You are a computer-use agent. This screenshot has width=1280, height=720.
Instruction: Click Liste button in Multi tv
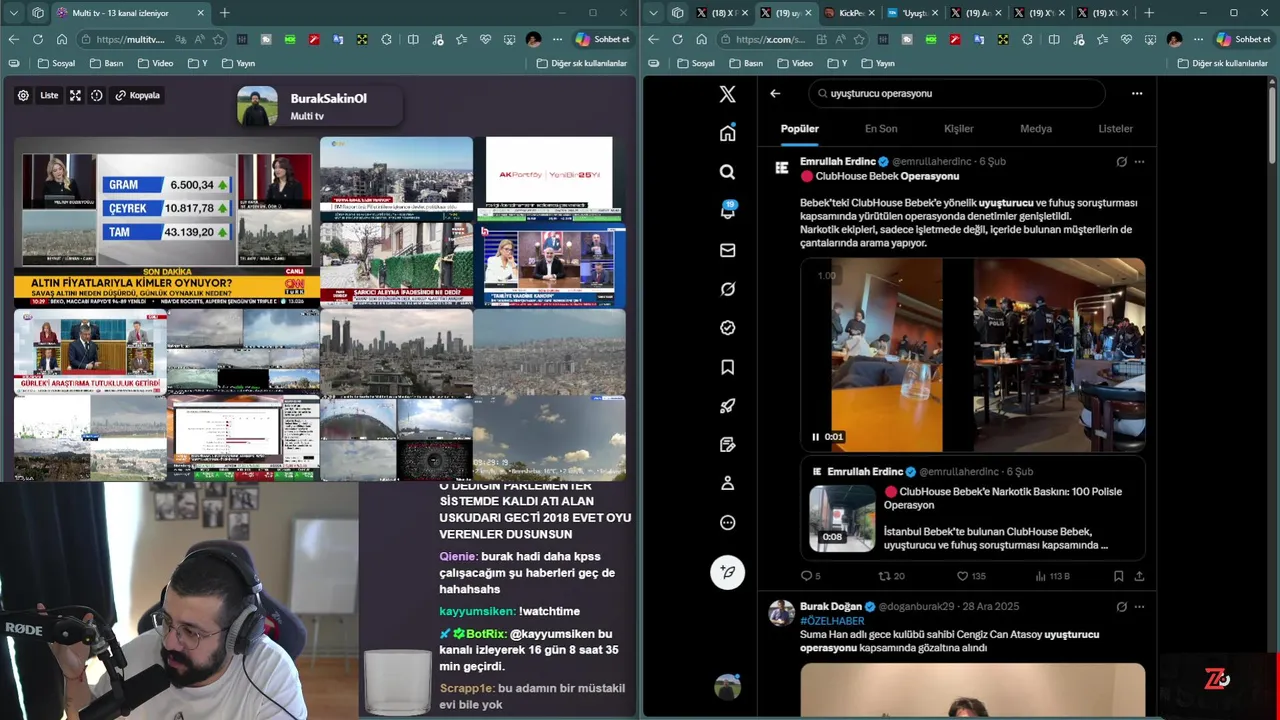(49, 95)
